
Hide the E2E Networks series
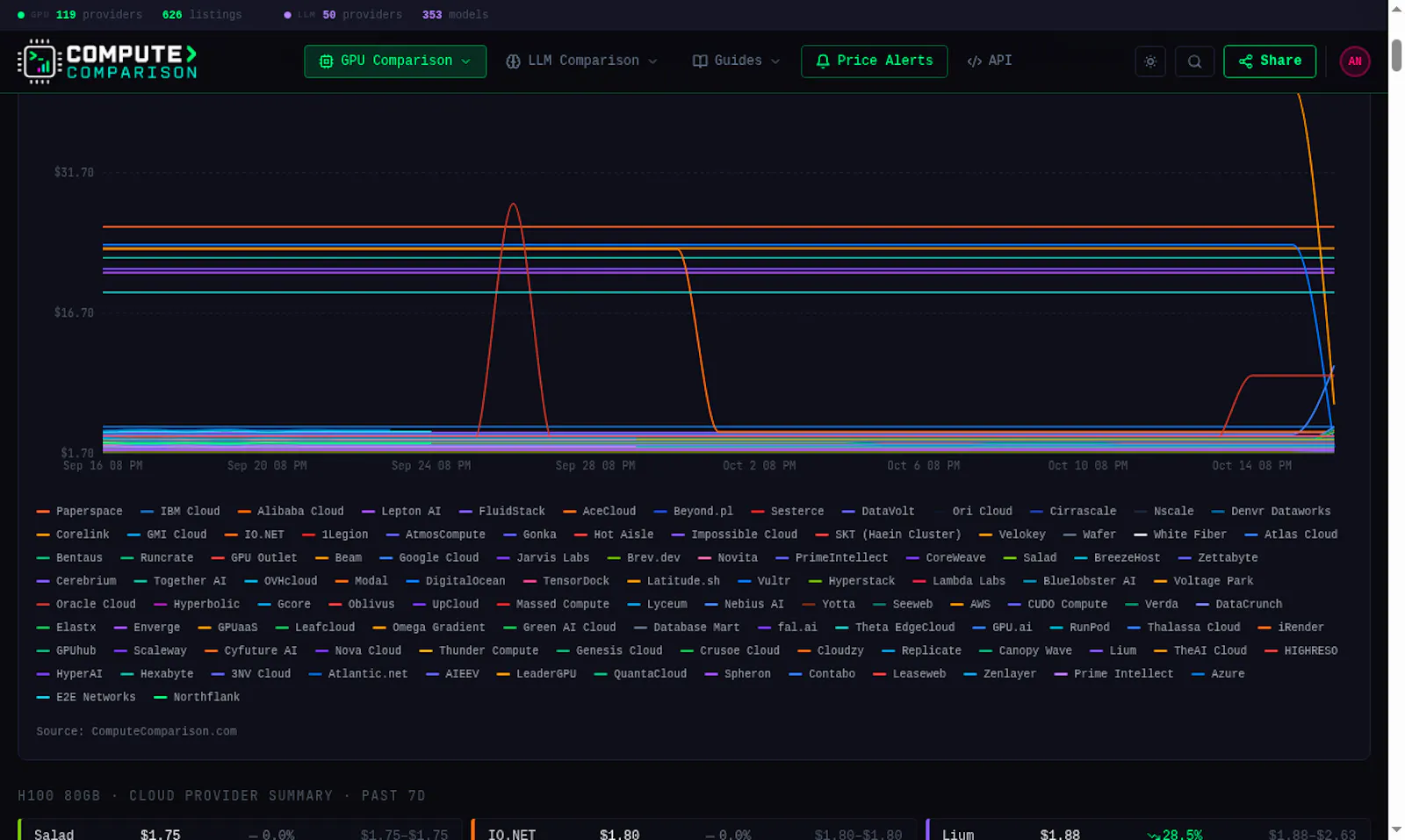coord(86,698)
